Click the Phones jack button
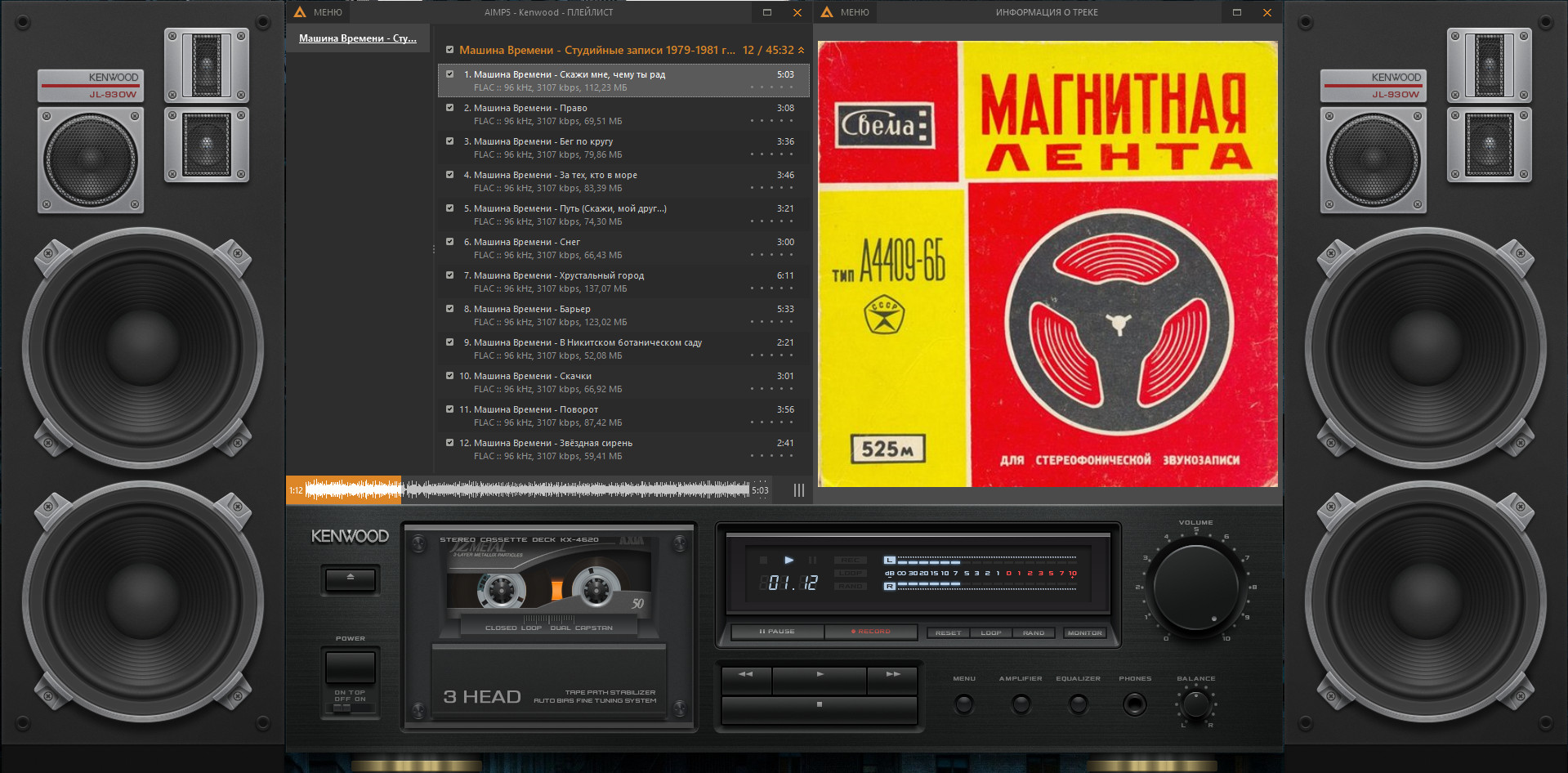Image resolution: width=1568 pixels, height=773 pixels. [x=1134, y=703]
